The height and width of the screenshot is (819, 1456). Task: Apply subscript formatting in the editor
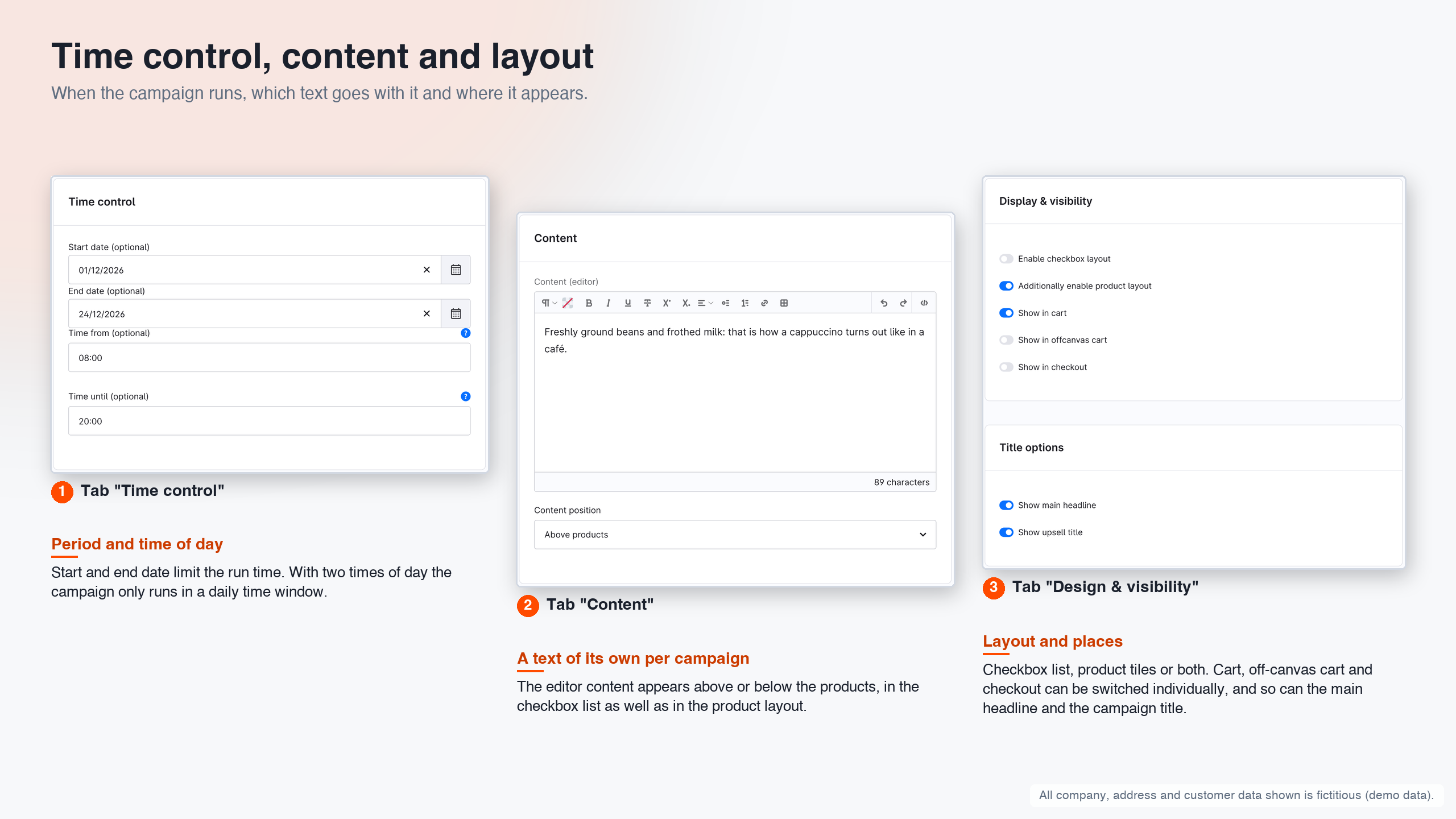coord(686,303)
